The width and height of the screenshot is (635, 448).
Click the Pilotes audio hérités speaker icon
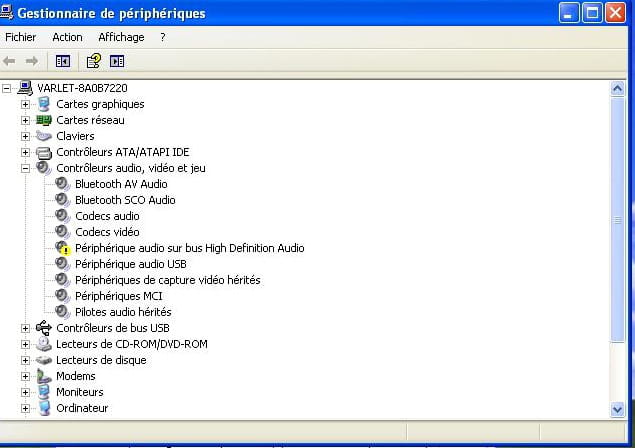[x=62, y=312]
